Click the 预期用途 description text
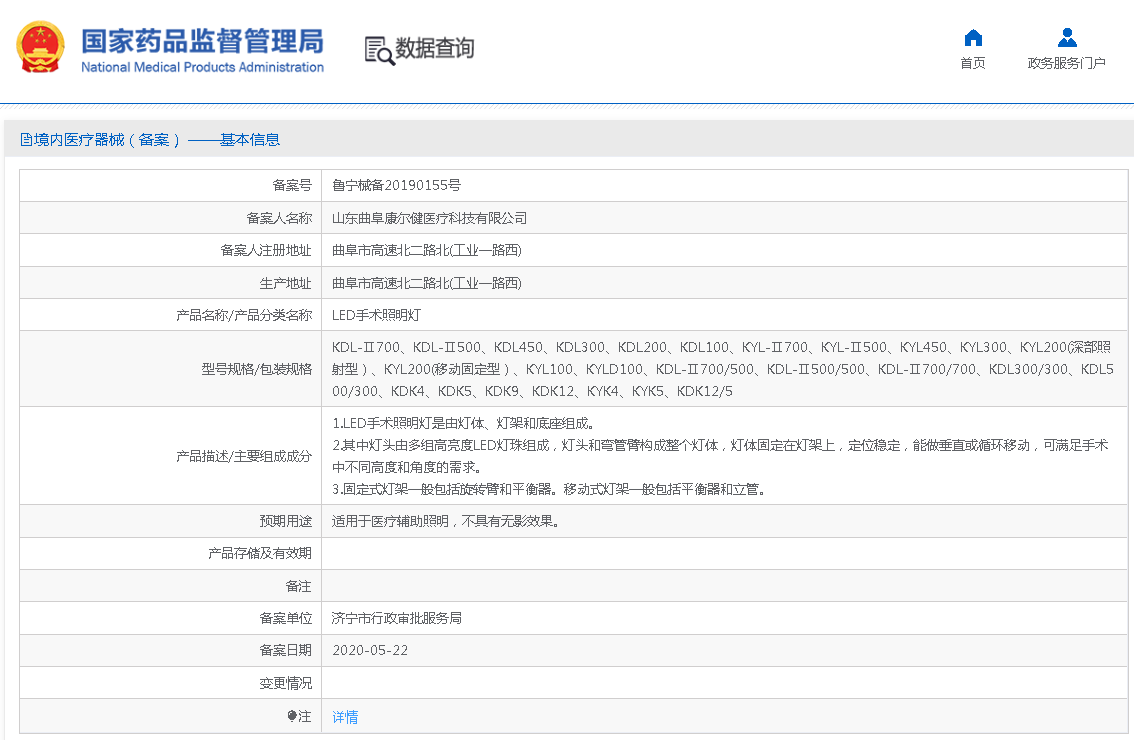The width and height of the screenshot is (1134, 740). (x=444, y=521)
